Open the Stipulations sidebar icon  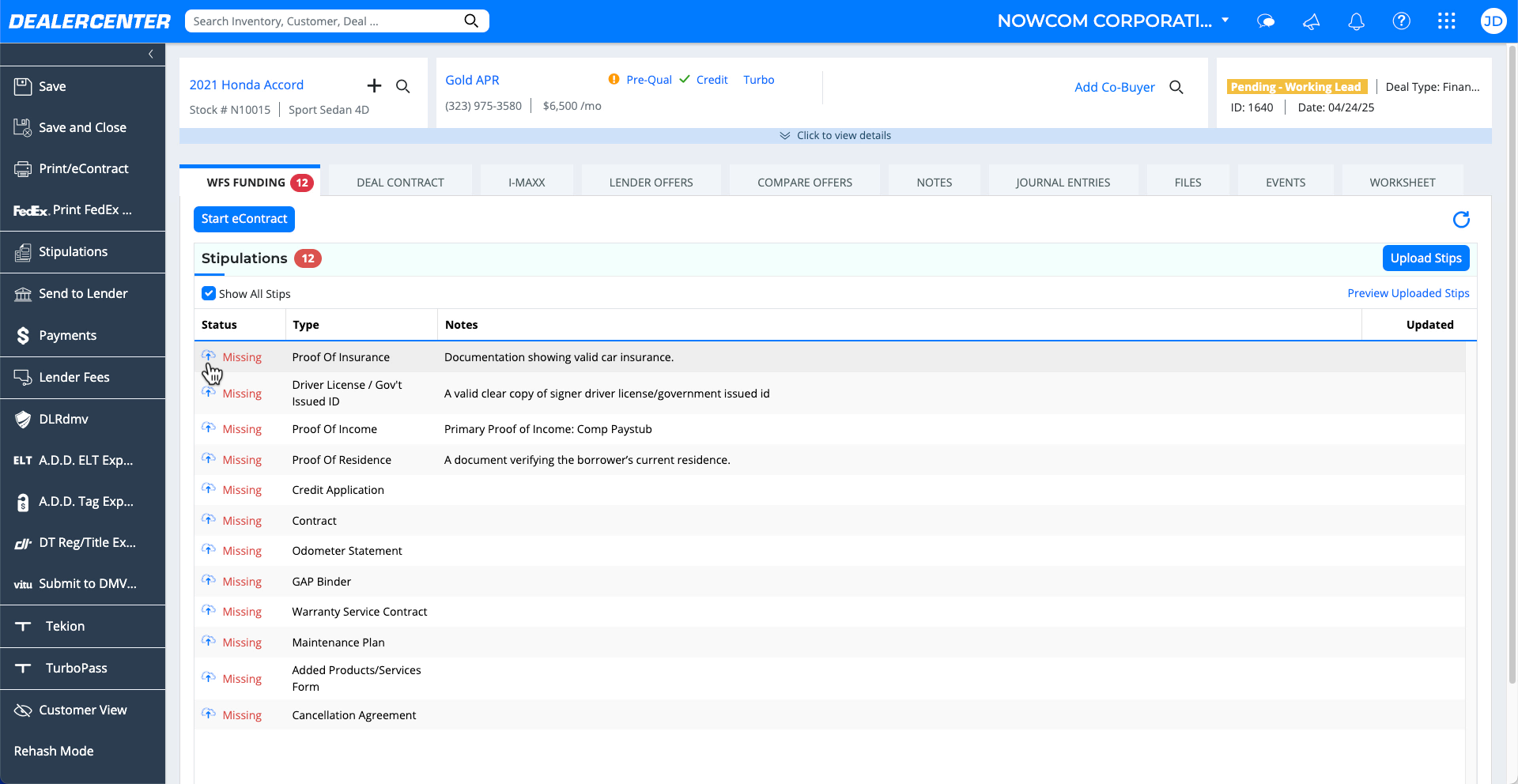tap(23, 252)
